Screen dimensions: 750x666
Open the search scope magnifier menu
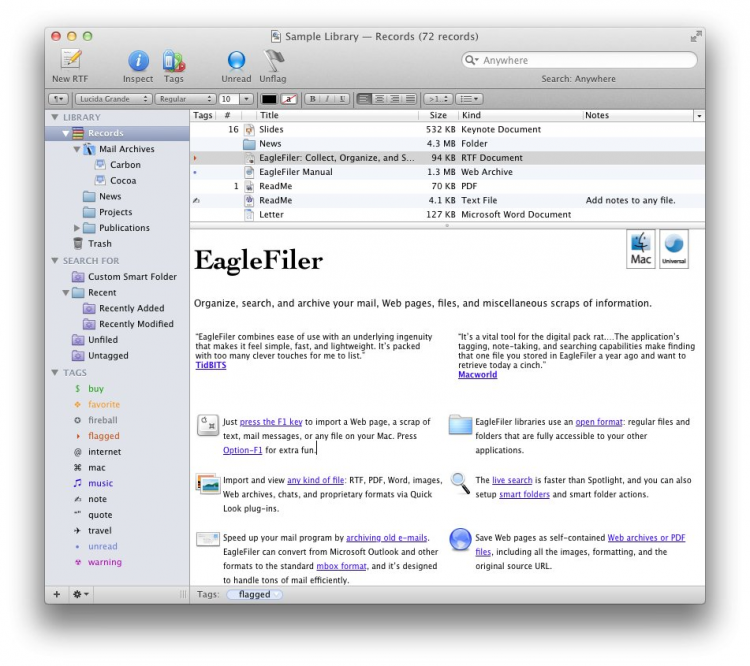pyautogui.click(x=472, y=60)
